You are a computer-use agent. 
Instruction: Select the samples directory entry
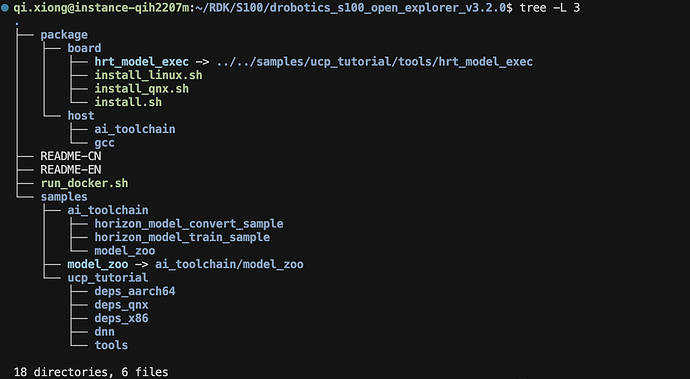click(64, 197)
